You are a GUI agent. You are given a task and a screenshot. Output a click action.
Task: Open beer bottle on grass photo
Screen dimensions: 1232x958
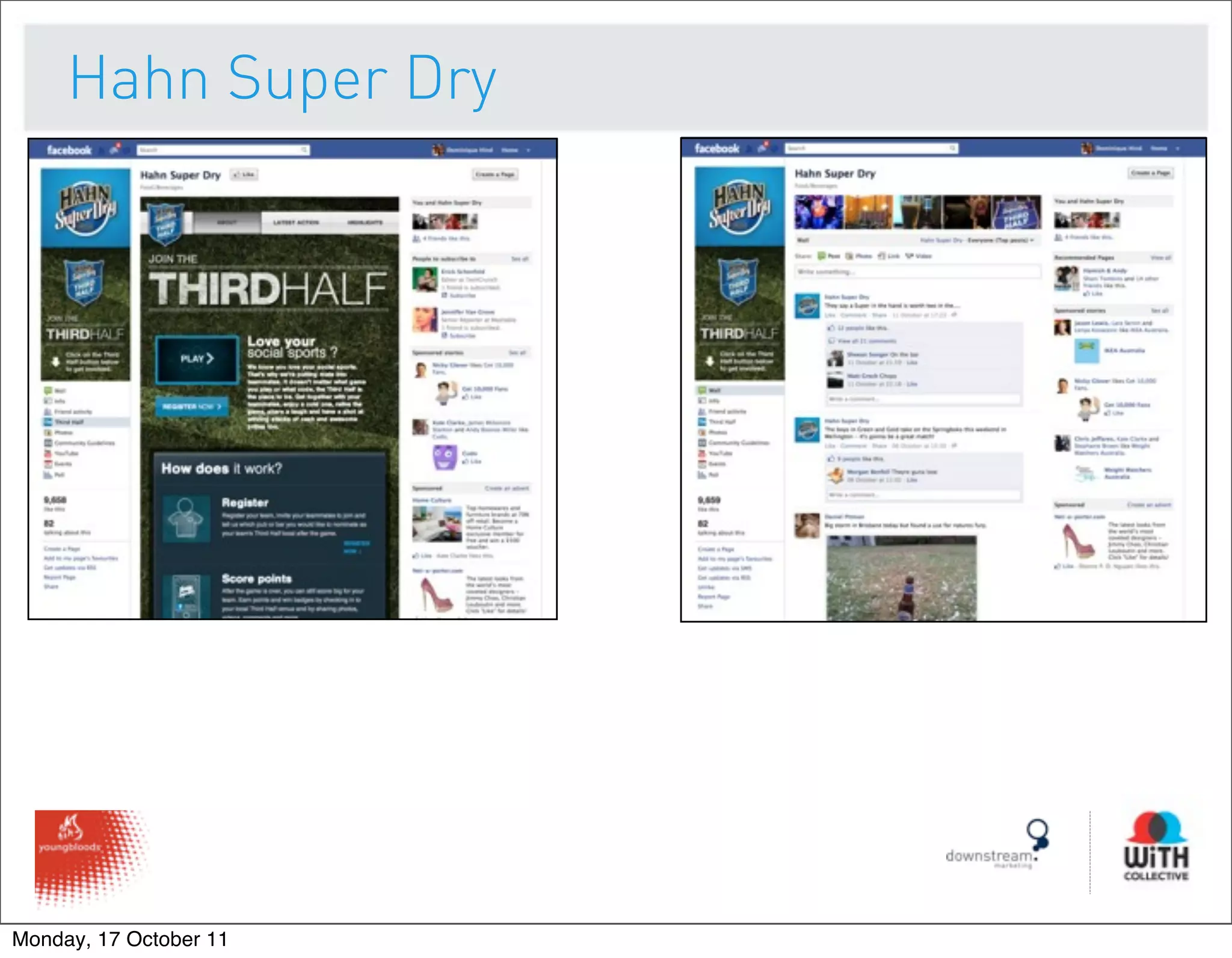tap(901, 578)
